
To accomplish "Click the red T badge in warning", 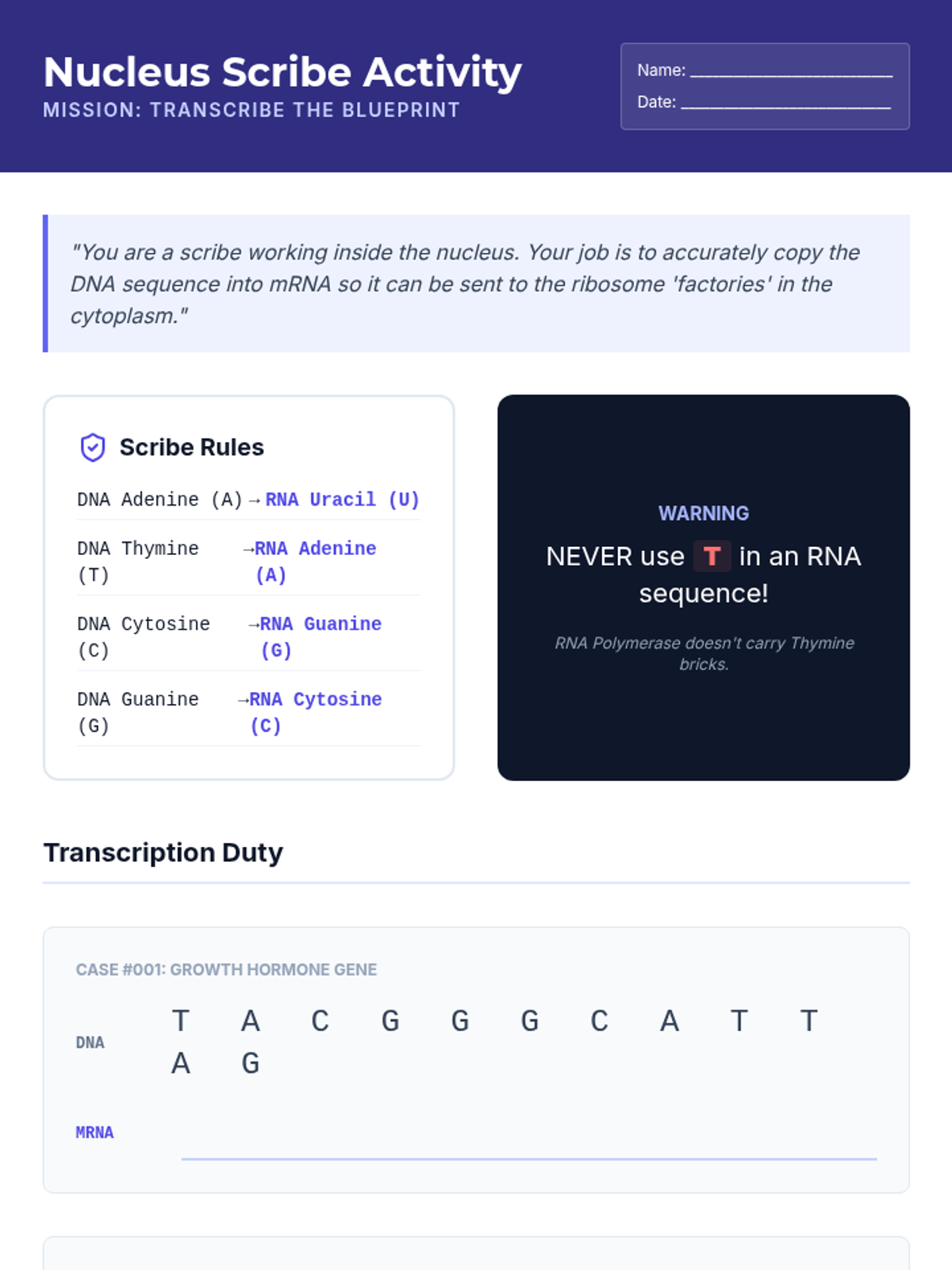I will (712, 556).
